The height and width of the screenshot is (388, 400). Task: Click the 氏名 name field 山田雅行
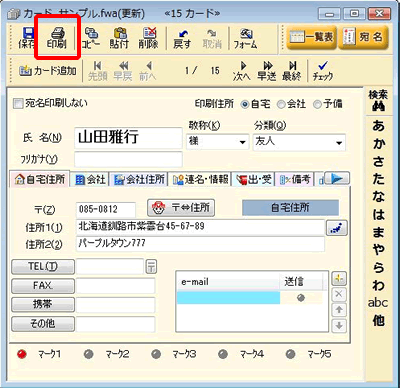[128, 137]
